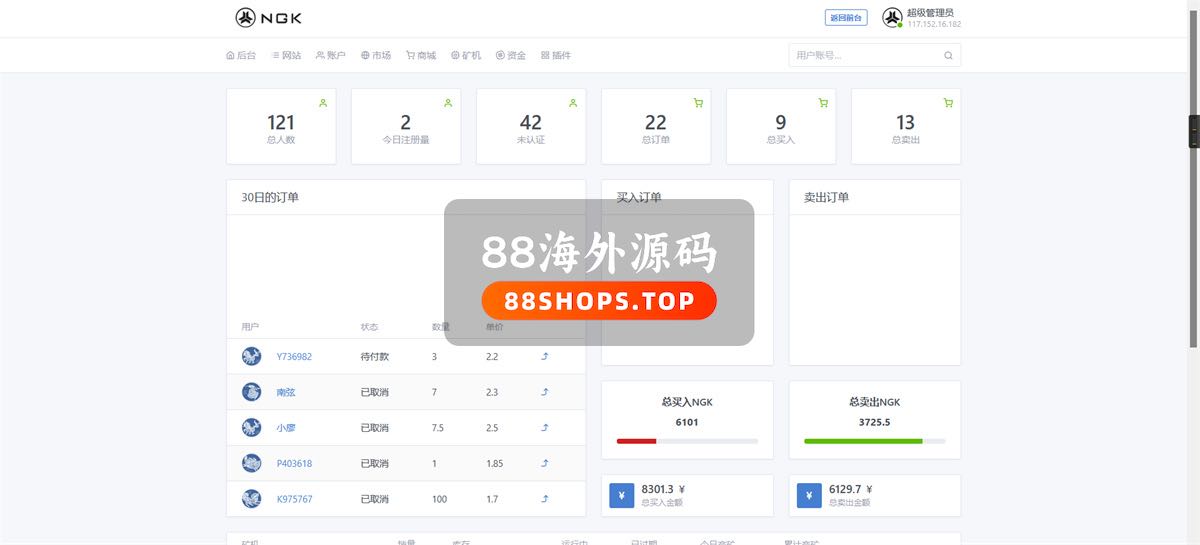The width and height of the screenshot is (1200, 545).
Task: Click the red 总买入NGK progress bar
Action: [637, 441]
